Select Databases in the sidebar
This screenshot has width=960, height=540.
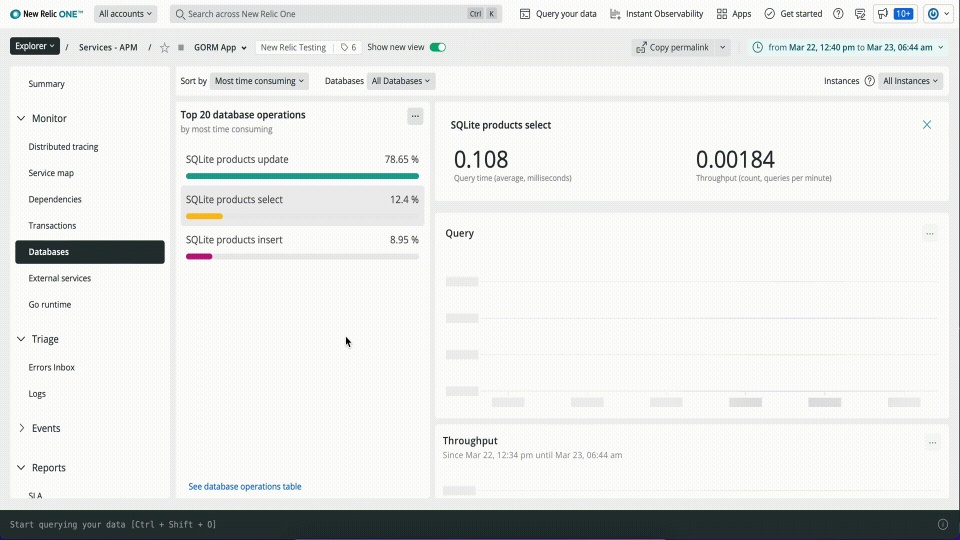click(90, 252)
